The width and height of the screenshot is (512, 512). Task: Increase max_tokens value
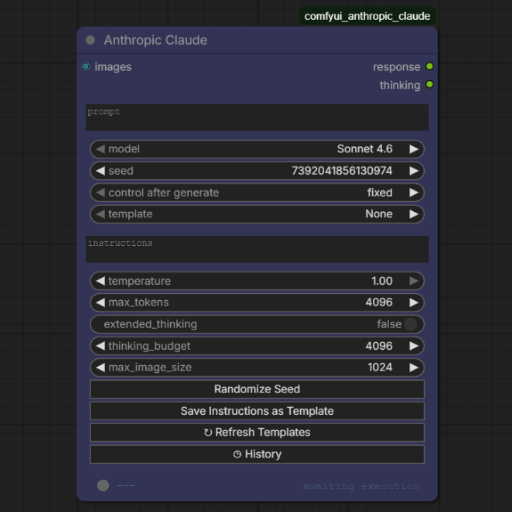(x=414, y=302)
